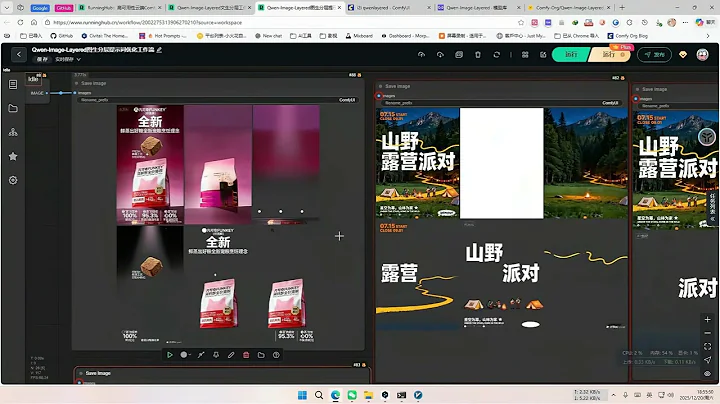Click the pencil edit icon in the node toolbar
Viewport: 720px width, 404px height.
click(x=231, y=355)
